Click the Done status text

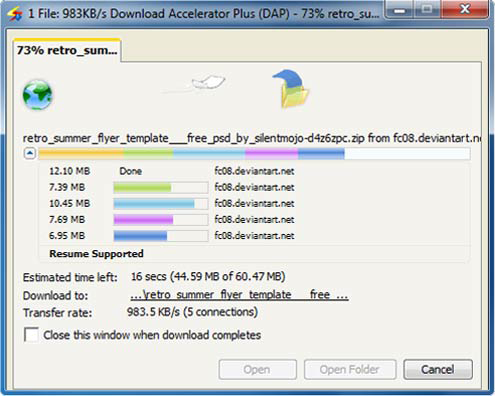(131, 171)
